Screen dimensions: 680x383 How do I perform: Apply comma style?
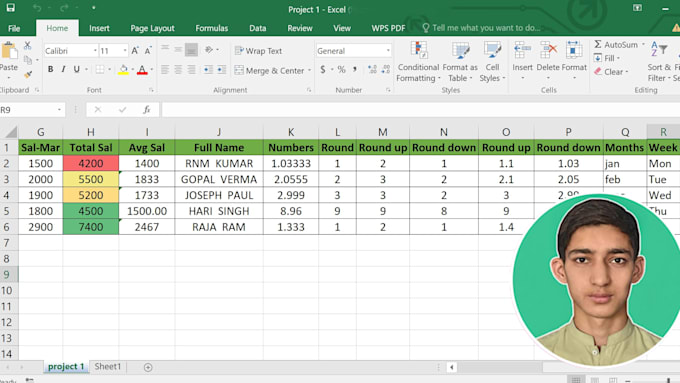pos(355,69)
